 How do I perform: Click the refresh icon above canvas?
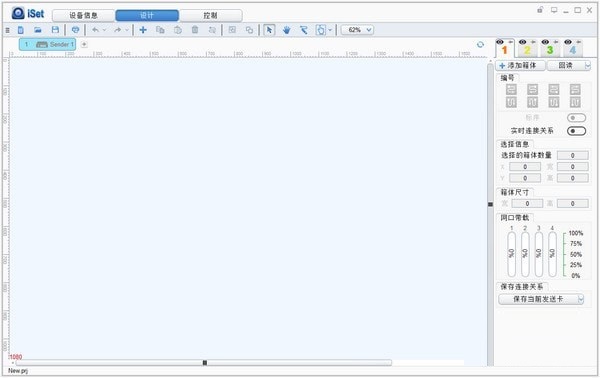480,45
